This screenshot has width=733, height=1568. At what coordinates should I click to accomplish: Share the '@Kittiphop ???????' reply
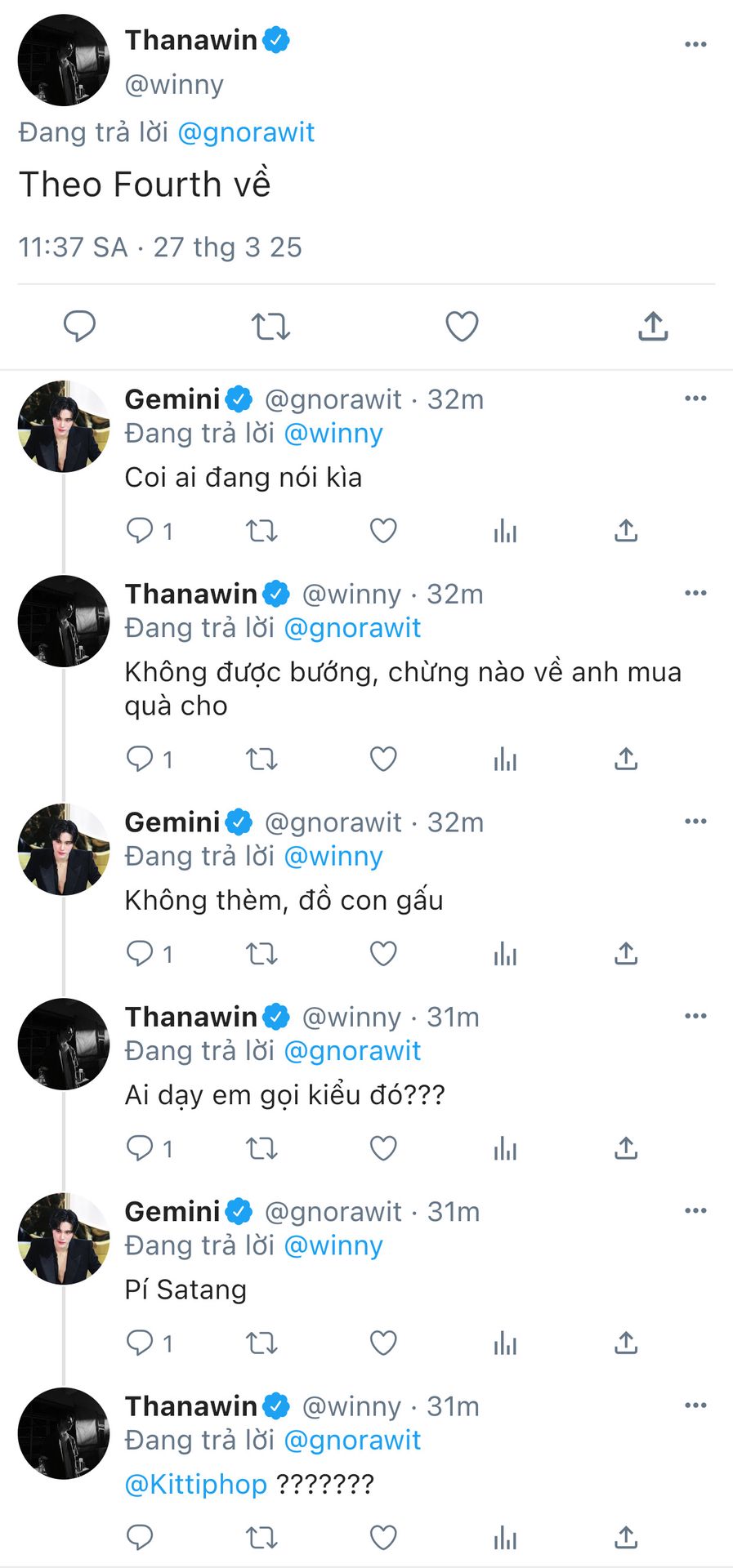[x=626, y=1538]
